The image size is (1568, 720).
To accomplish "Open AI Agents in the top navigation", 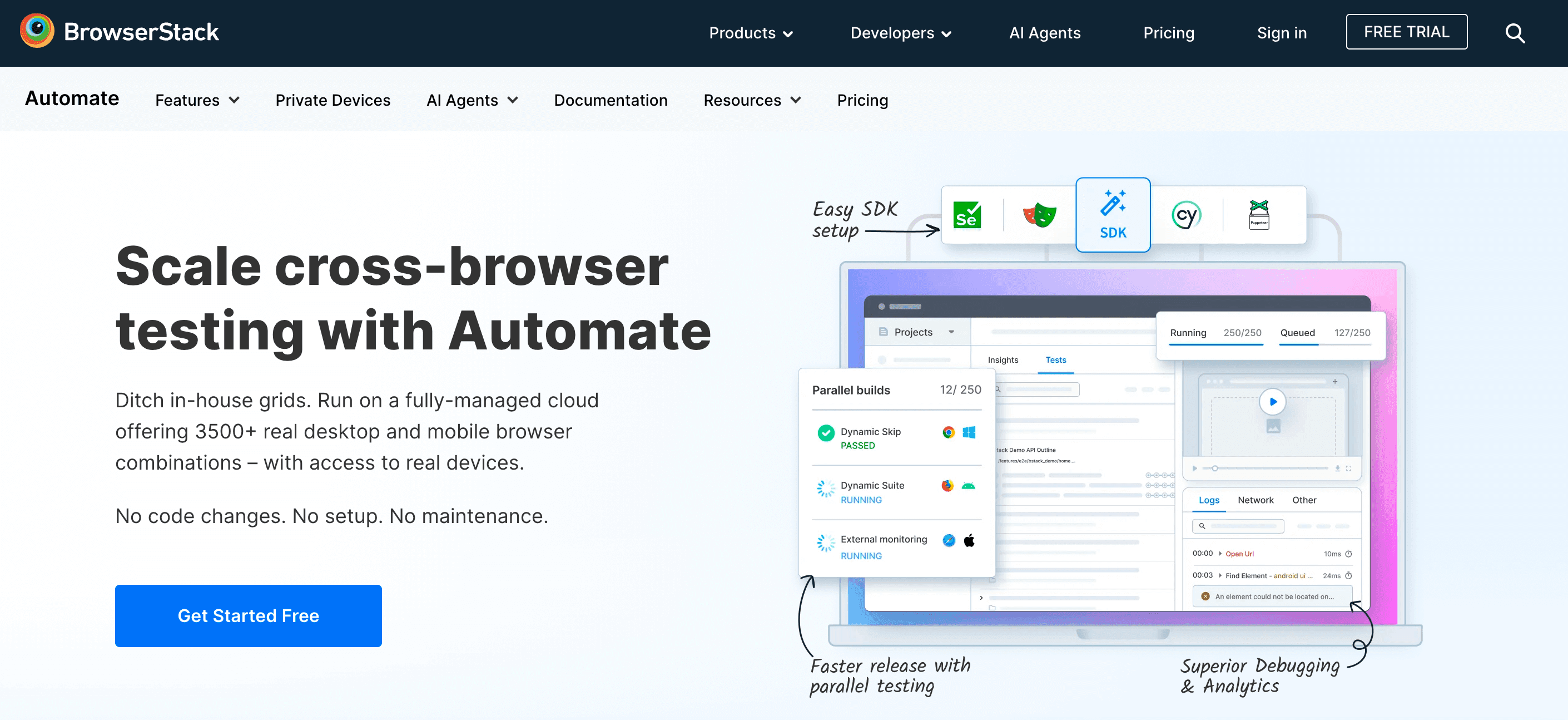I will [x=1045, y=33].
